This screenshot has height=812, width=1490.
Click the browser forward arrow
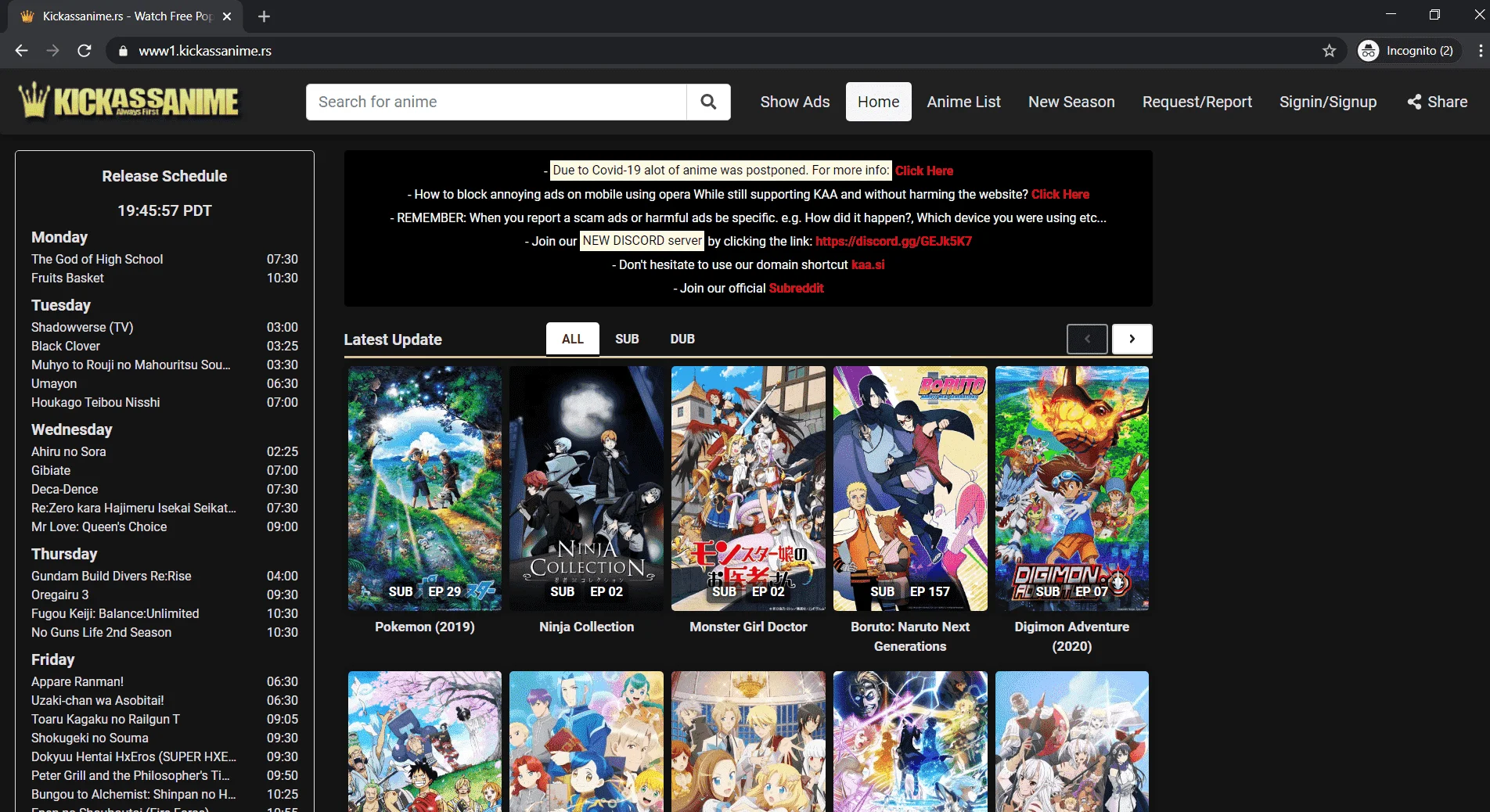52,51
